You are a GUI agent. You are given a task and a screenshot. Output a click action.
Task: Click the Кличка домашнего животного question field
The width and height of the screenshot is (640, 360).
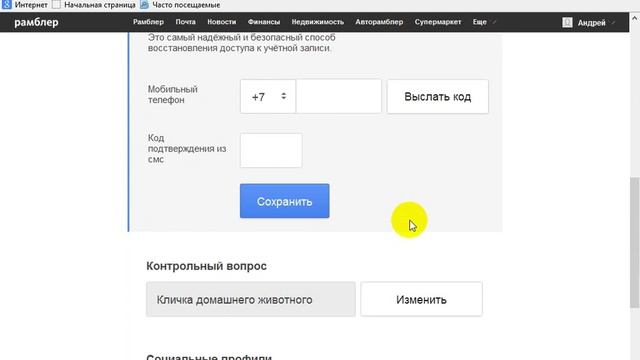[x=251, y=299]
